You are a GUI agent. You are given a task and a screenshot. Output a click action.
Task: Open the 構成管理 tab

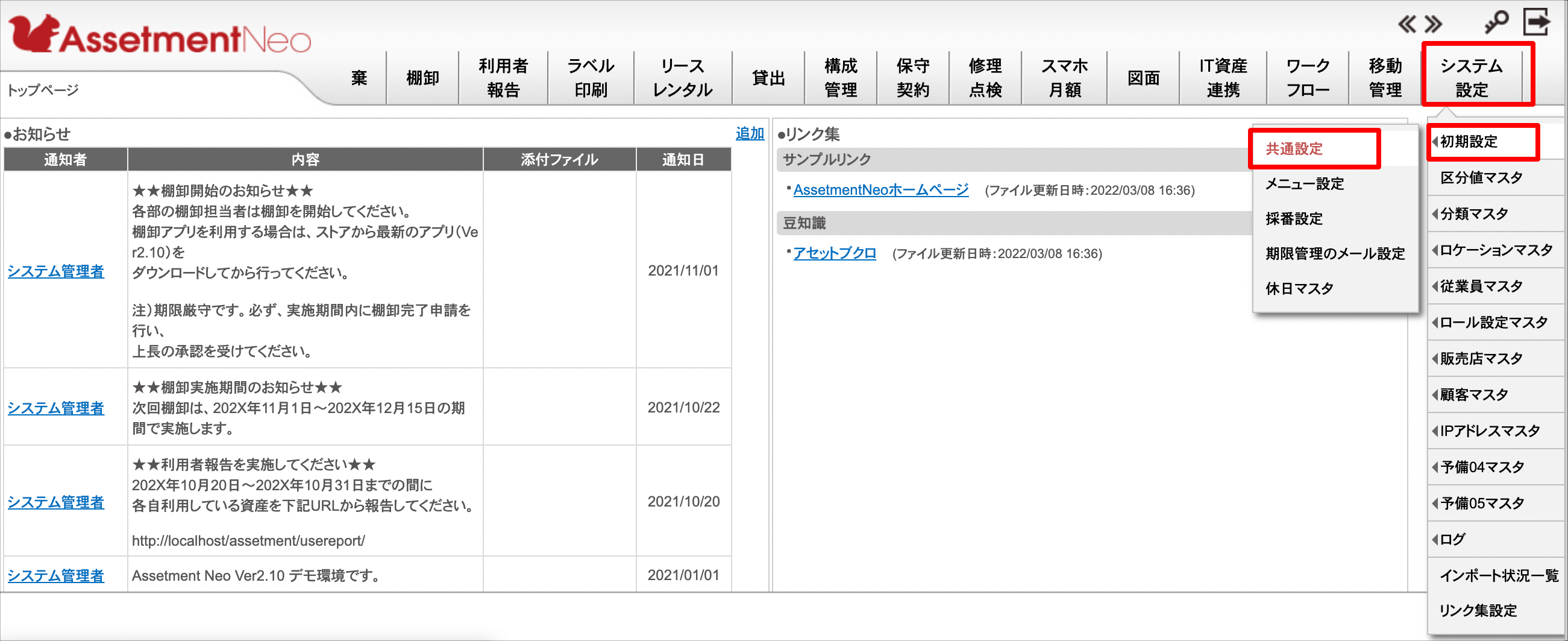coord(841,78)
